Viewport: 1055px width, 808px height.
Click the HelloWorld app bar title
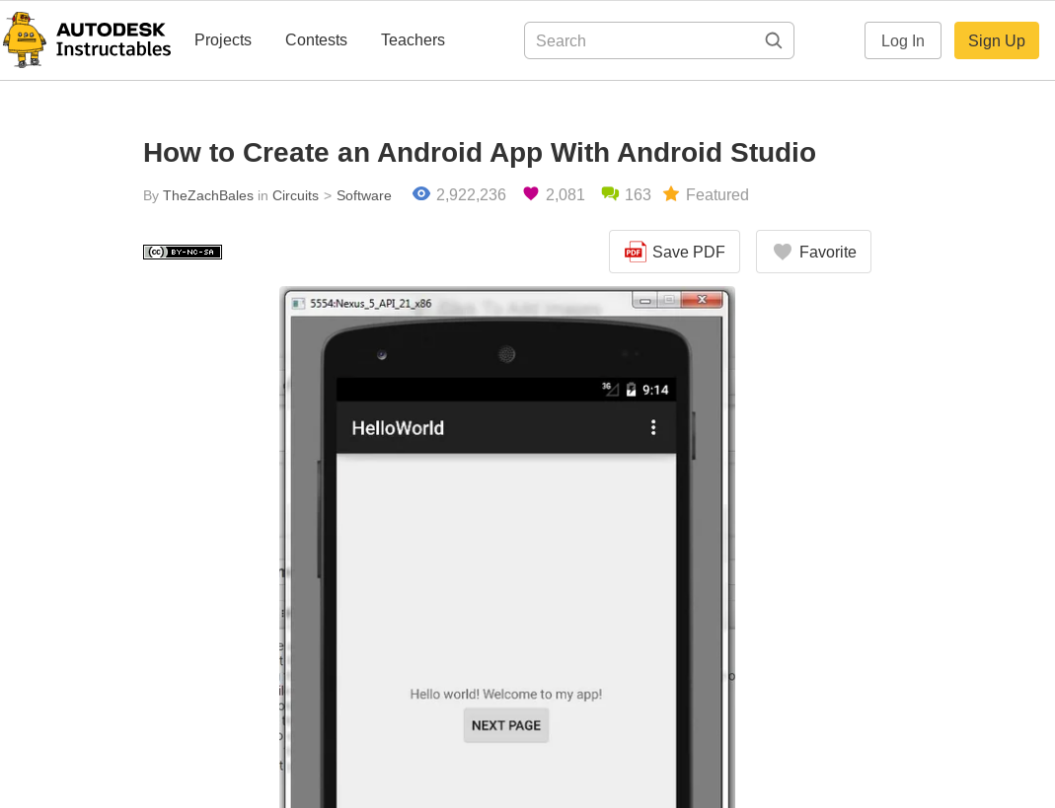coord(398,428)
